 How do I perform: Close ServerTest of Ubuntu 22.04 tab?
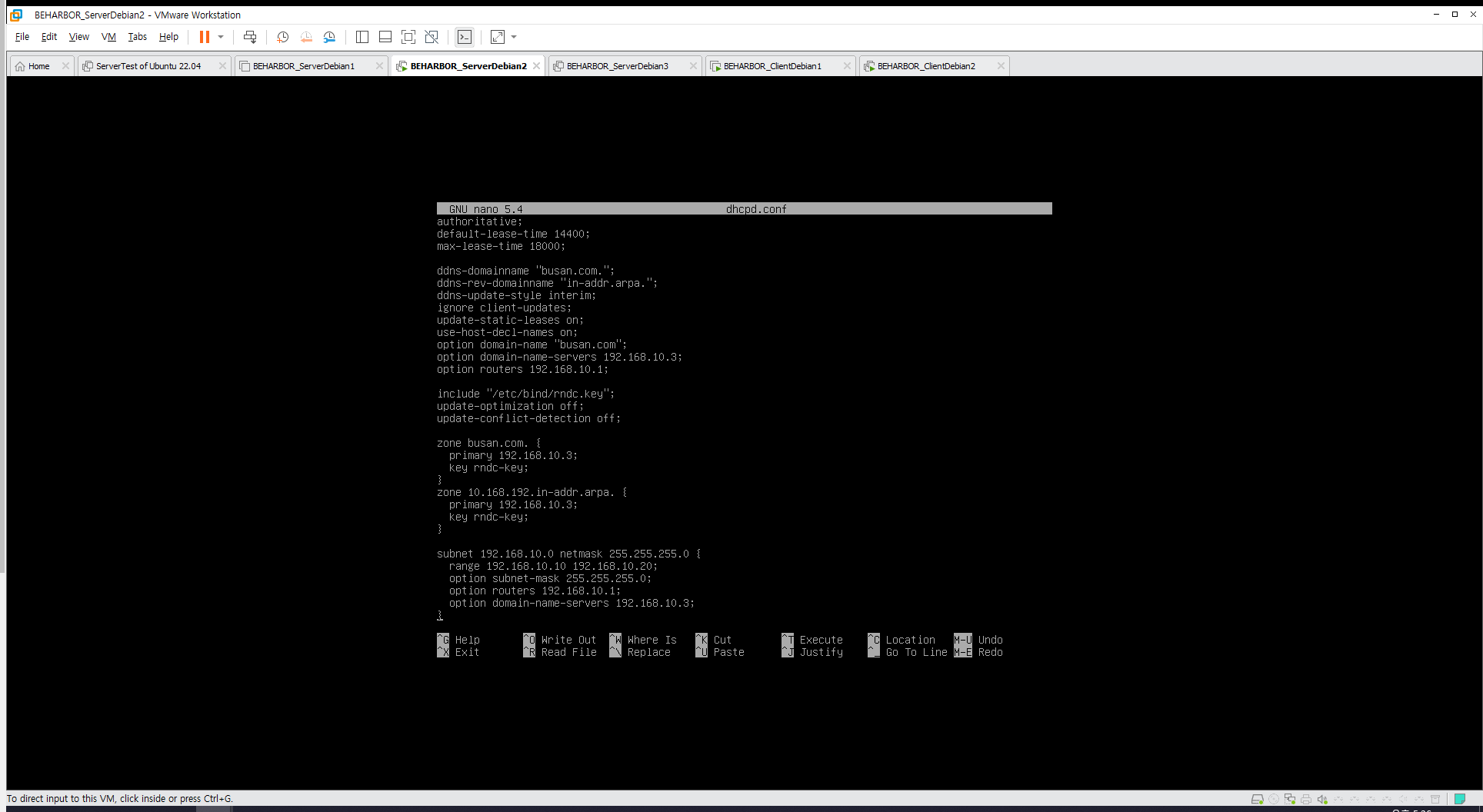[222, 66]
